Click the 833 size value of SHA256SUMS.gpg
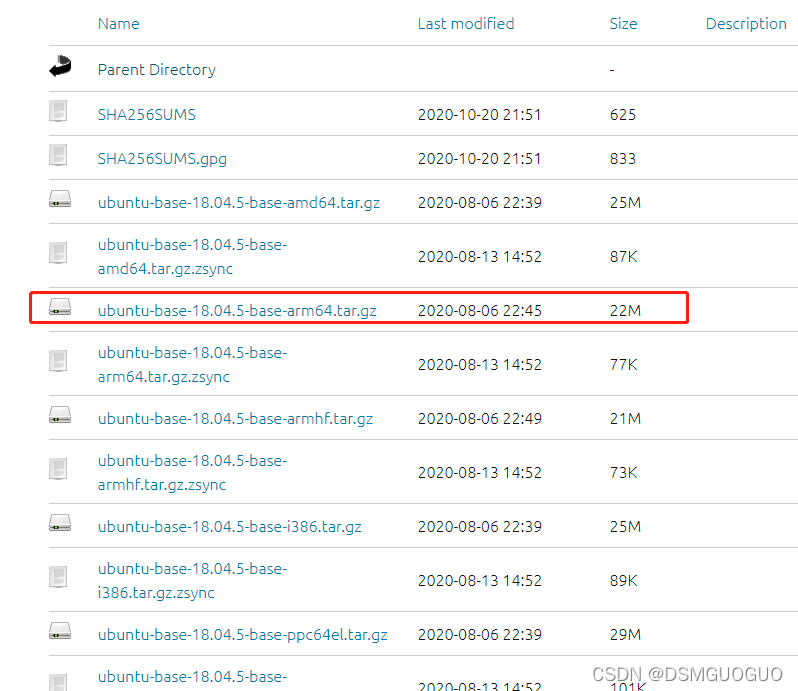 pyautogui.click(x=623, y=159)
